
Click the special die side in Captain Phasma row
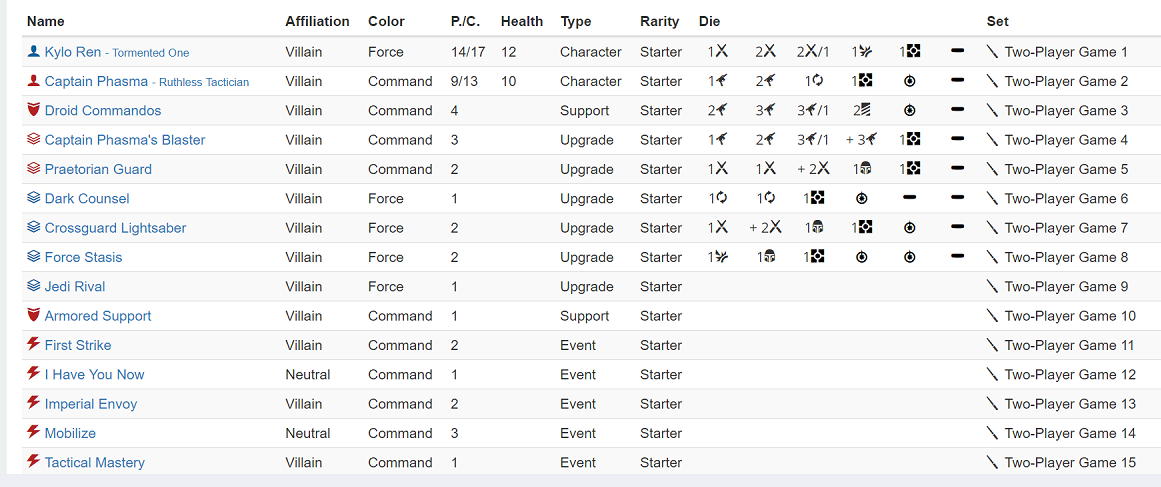pos(910,81)
